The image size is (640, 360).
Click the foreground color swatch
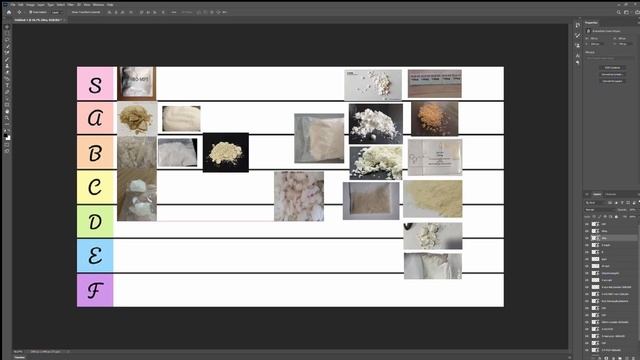click(6, 135)
